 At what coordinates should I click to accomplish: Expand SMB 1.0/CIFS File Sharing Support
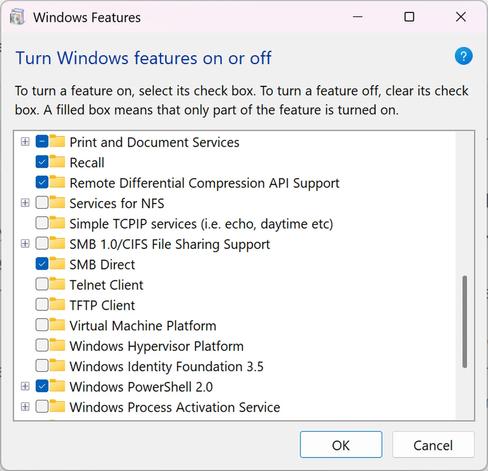click(25, 244)
